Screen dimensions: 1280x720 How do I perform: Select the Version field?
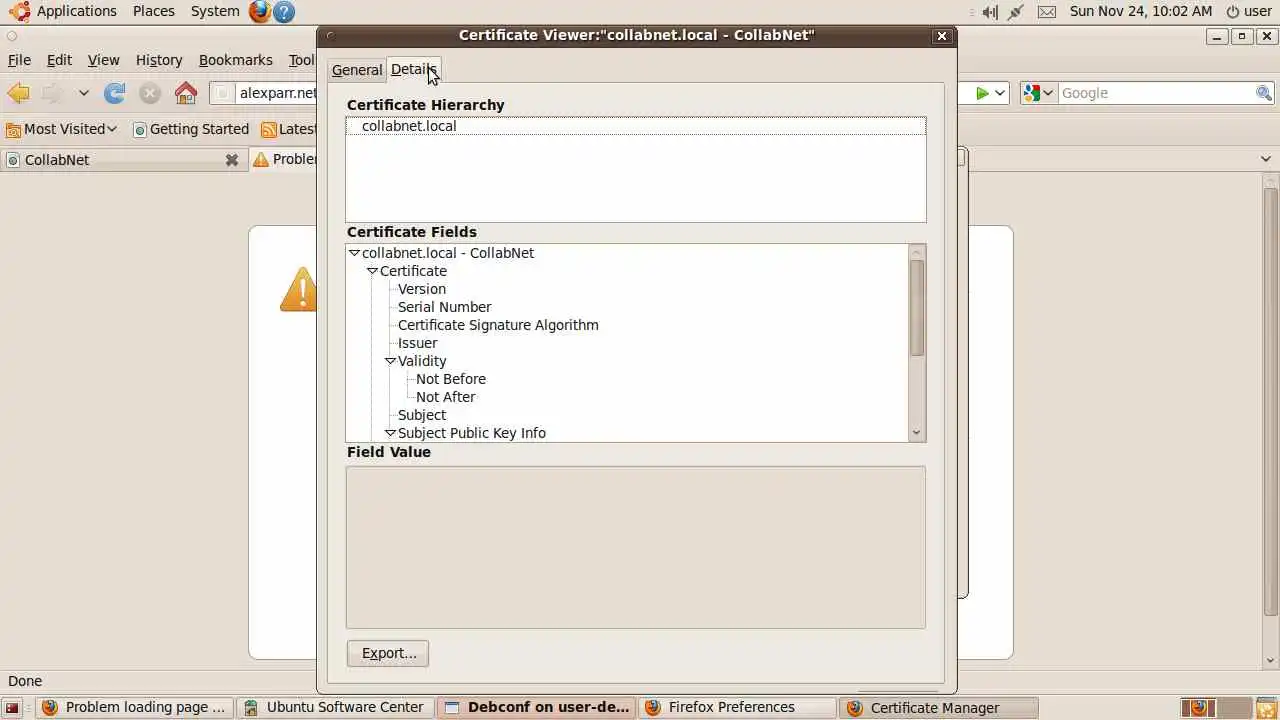pyautogui.click(x=422, y=289)
